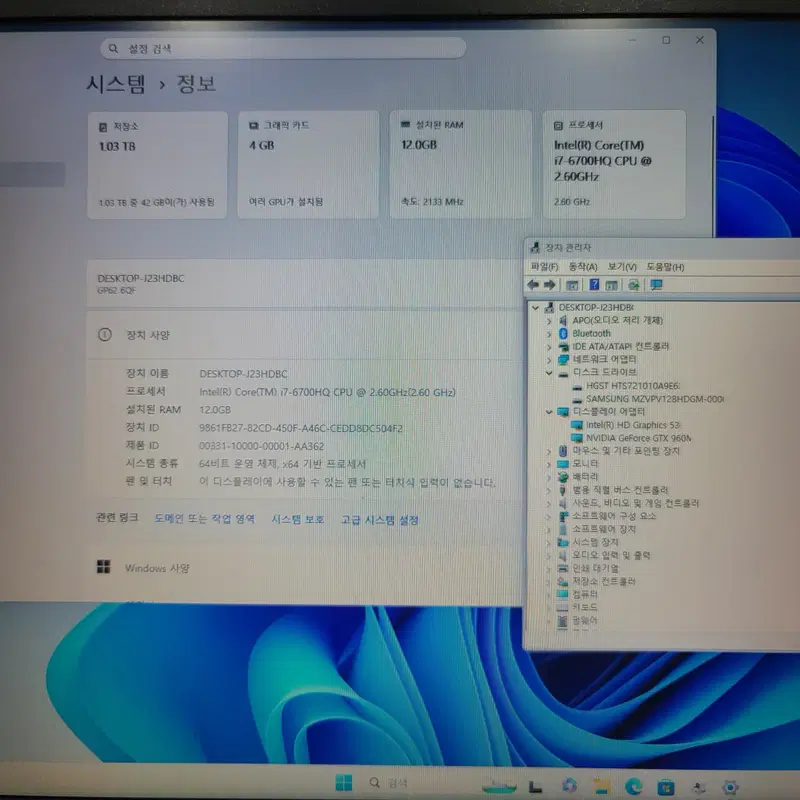This screenshot has height=800, width=800.
Task: Select the 시스템 장치 tree item
Action: [595, 542]
